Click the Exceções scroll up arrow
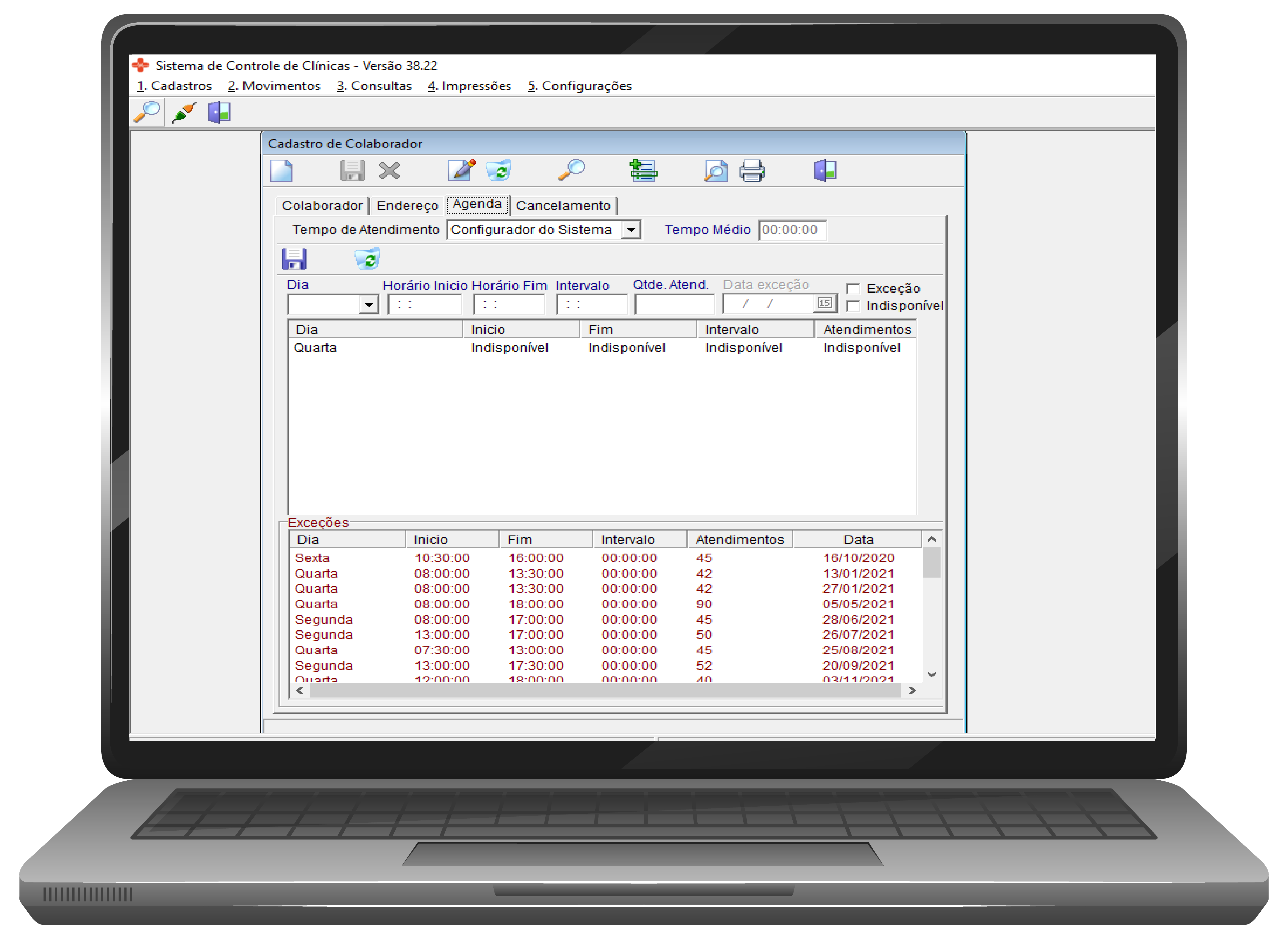 tap(932, 539)
